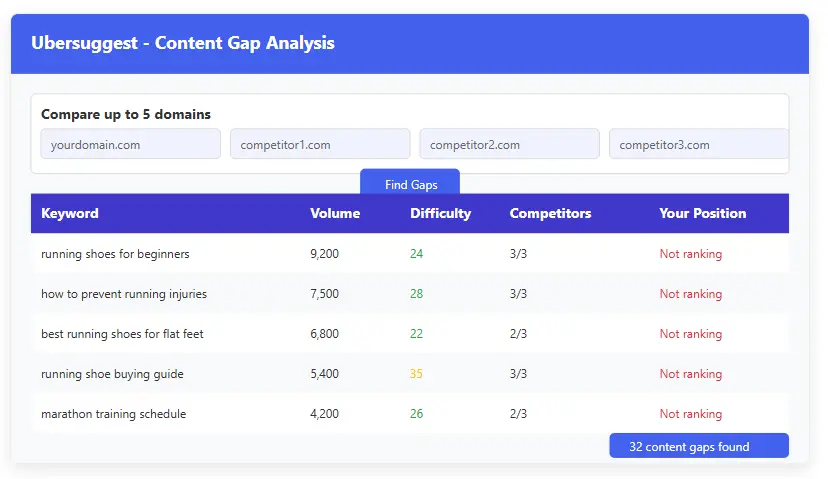Sort by the Difficulty column header
The image size is (828, 479).
click(x=440, y=213)
